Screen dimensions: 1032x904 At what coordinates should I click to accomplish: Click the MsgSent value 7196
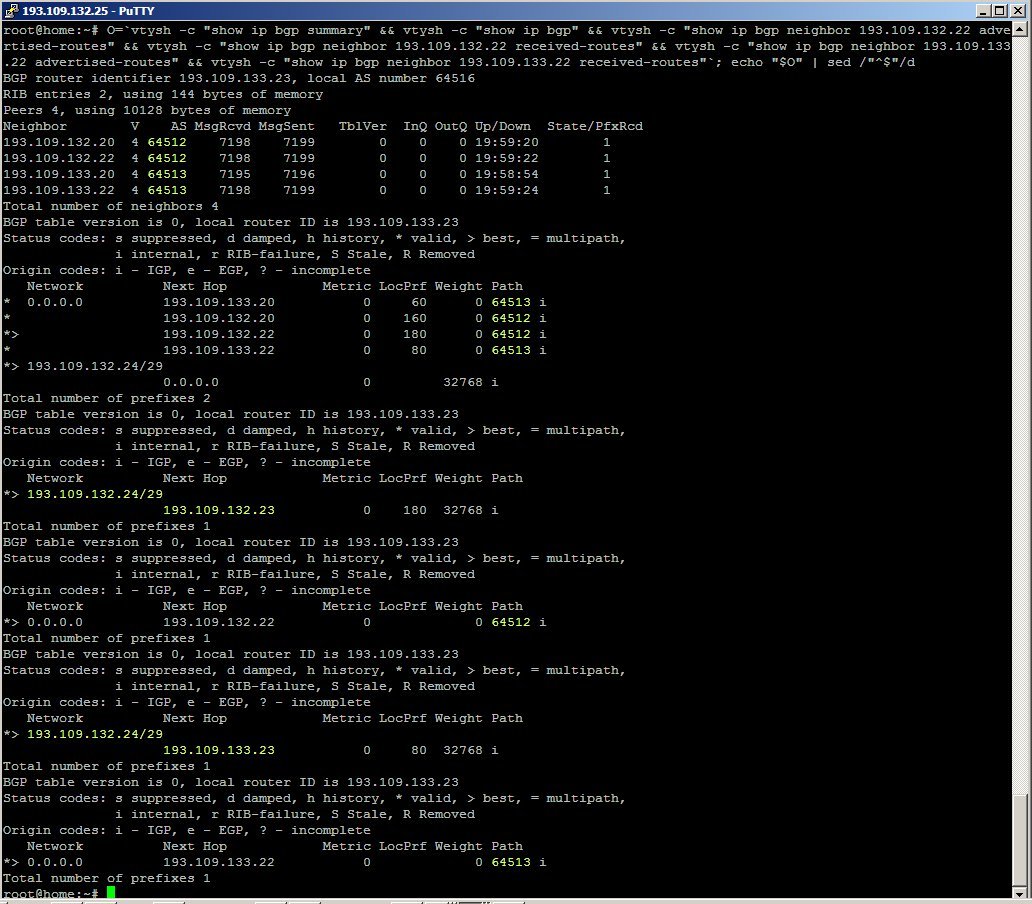pos(299,174)
